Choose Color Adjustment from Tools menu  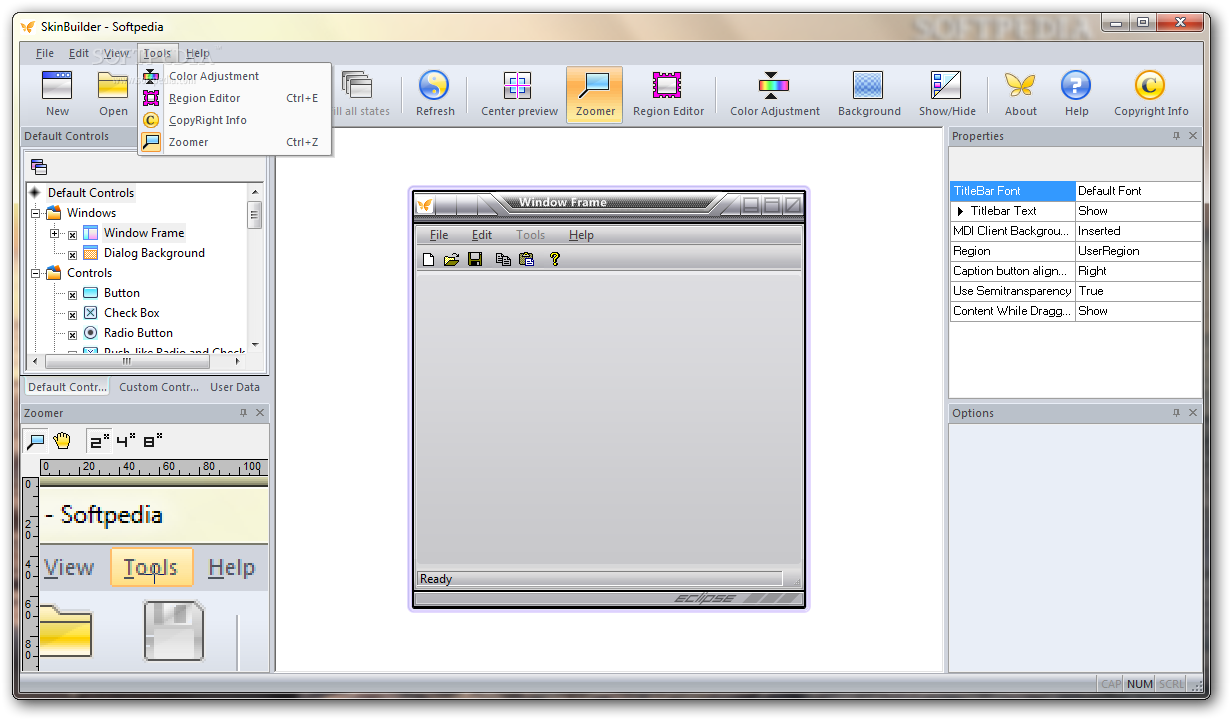(235, 76)
